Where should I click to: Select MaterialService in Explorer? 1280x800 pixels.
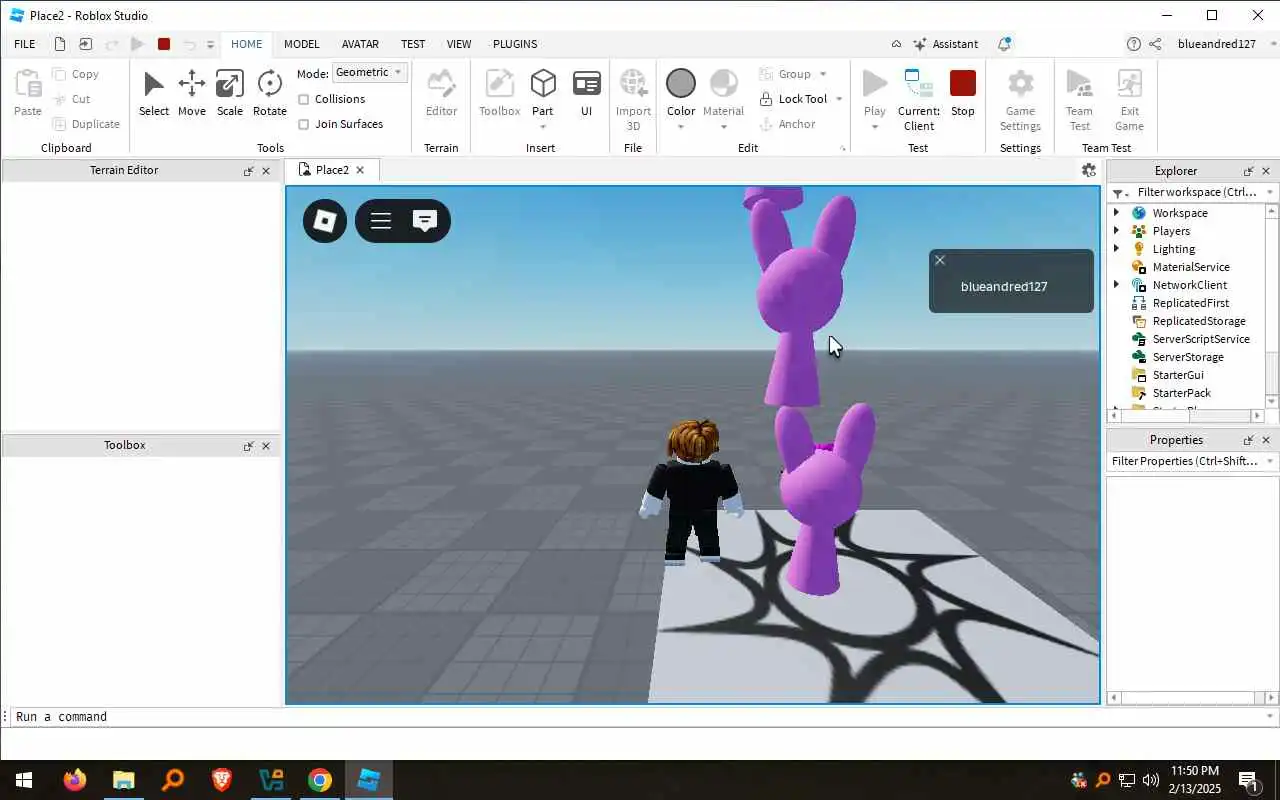click(x=1190, y=267)
